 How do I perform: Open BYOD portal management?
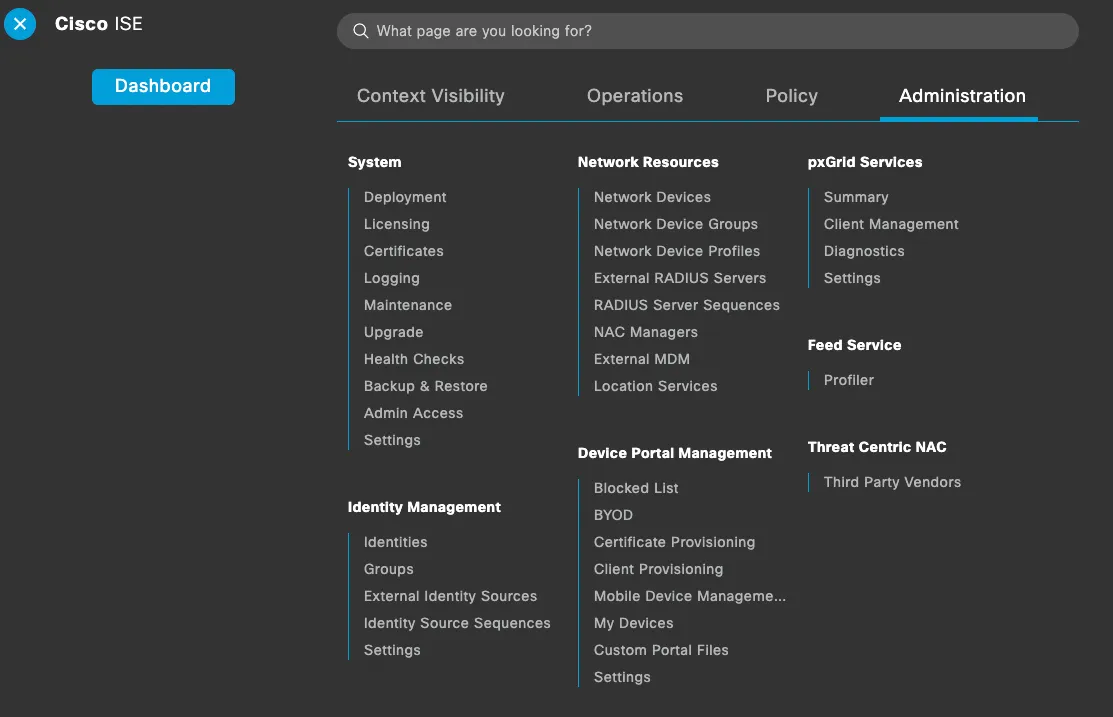pos(613,515)
